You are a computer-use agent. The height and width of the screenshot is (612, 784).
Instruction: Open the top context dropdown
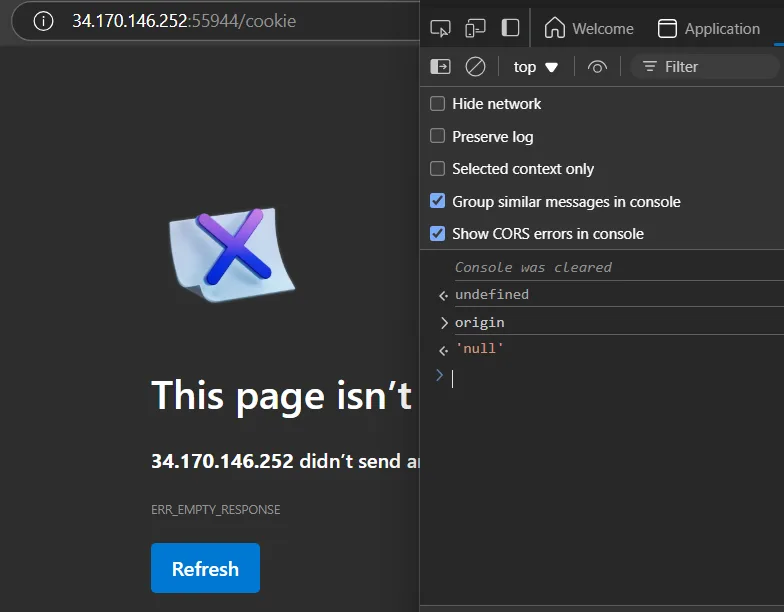tap(536, 66)
